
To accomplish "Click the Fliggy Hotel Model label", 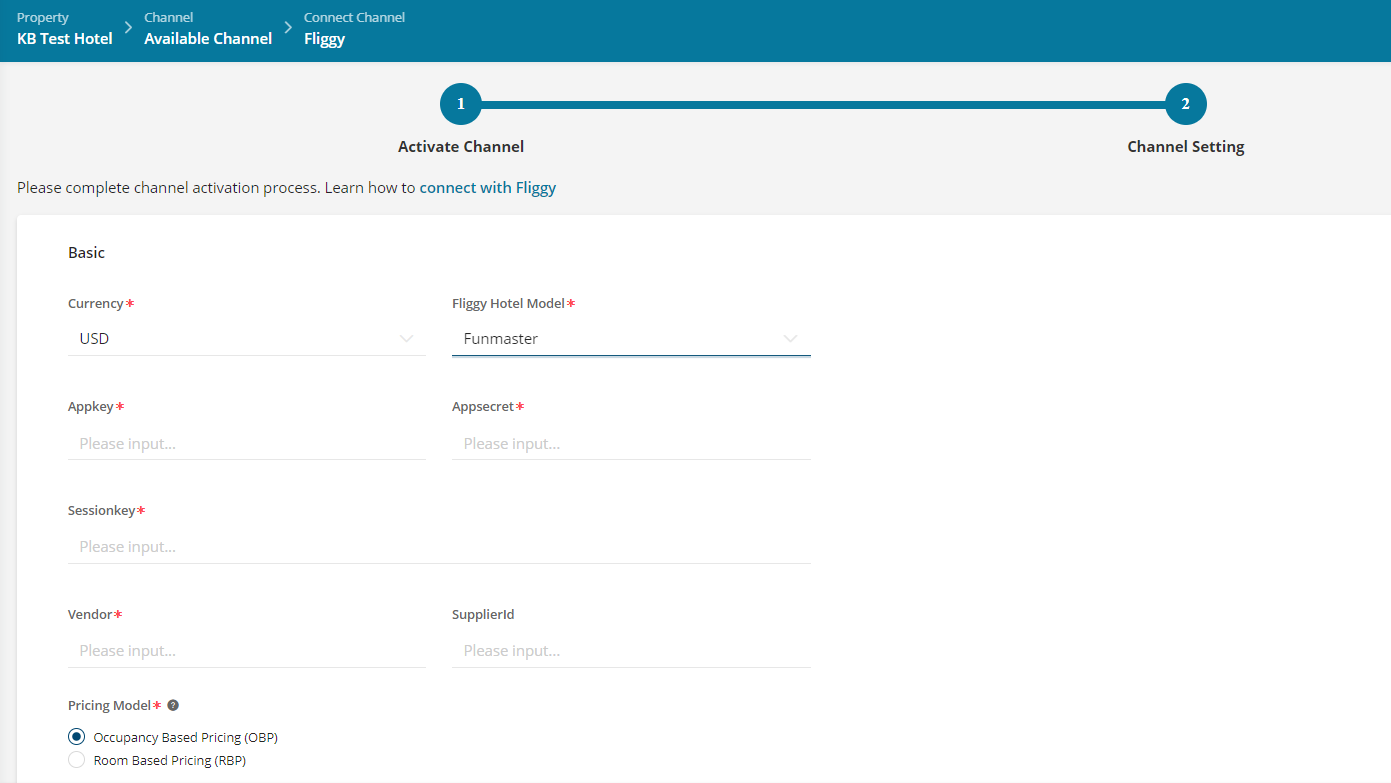I will [509, 304].
